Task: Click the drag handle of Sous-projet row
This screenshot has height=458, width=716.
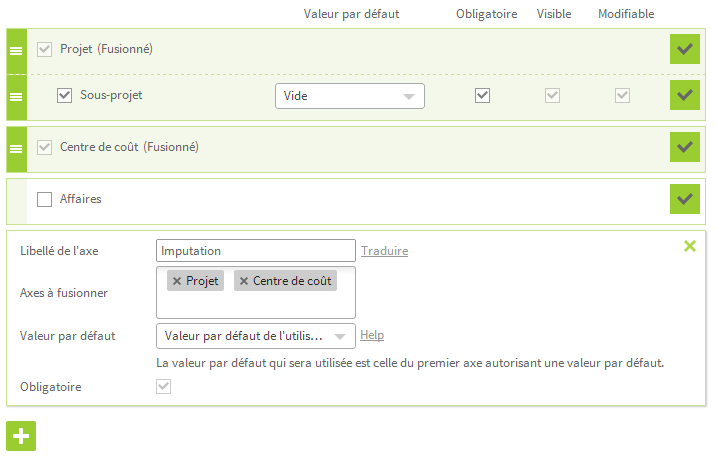Action: [x=16, y=97]
